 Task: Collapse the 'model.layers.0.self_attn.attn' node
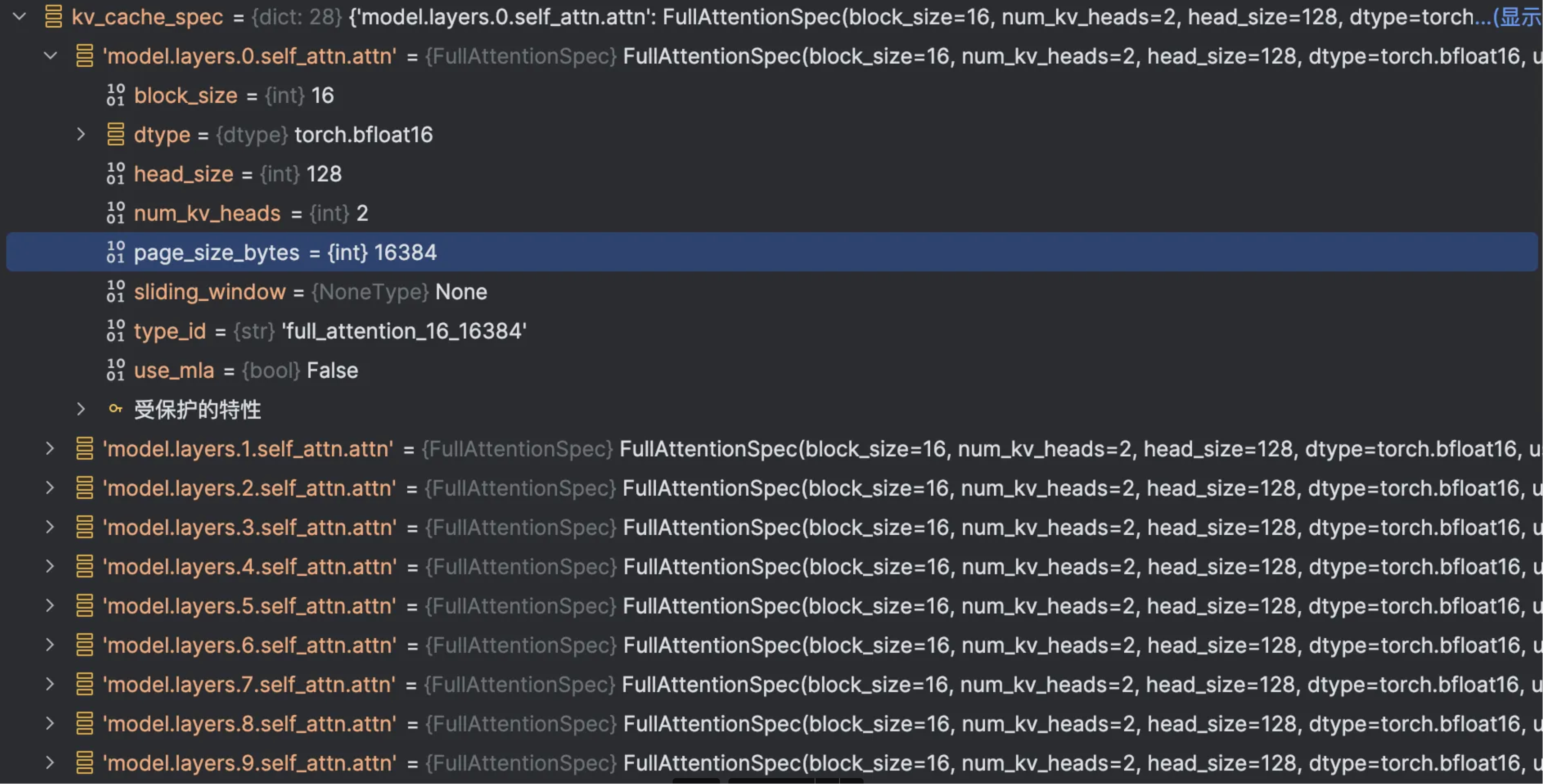click(51, 56)
